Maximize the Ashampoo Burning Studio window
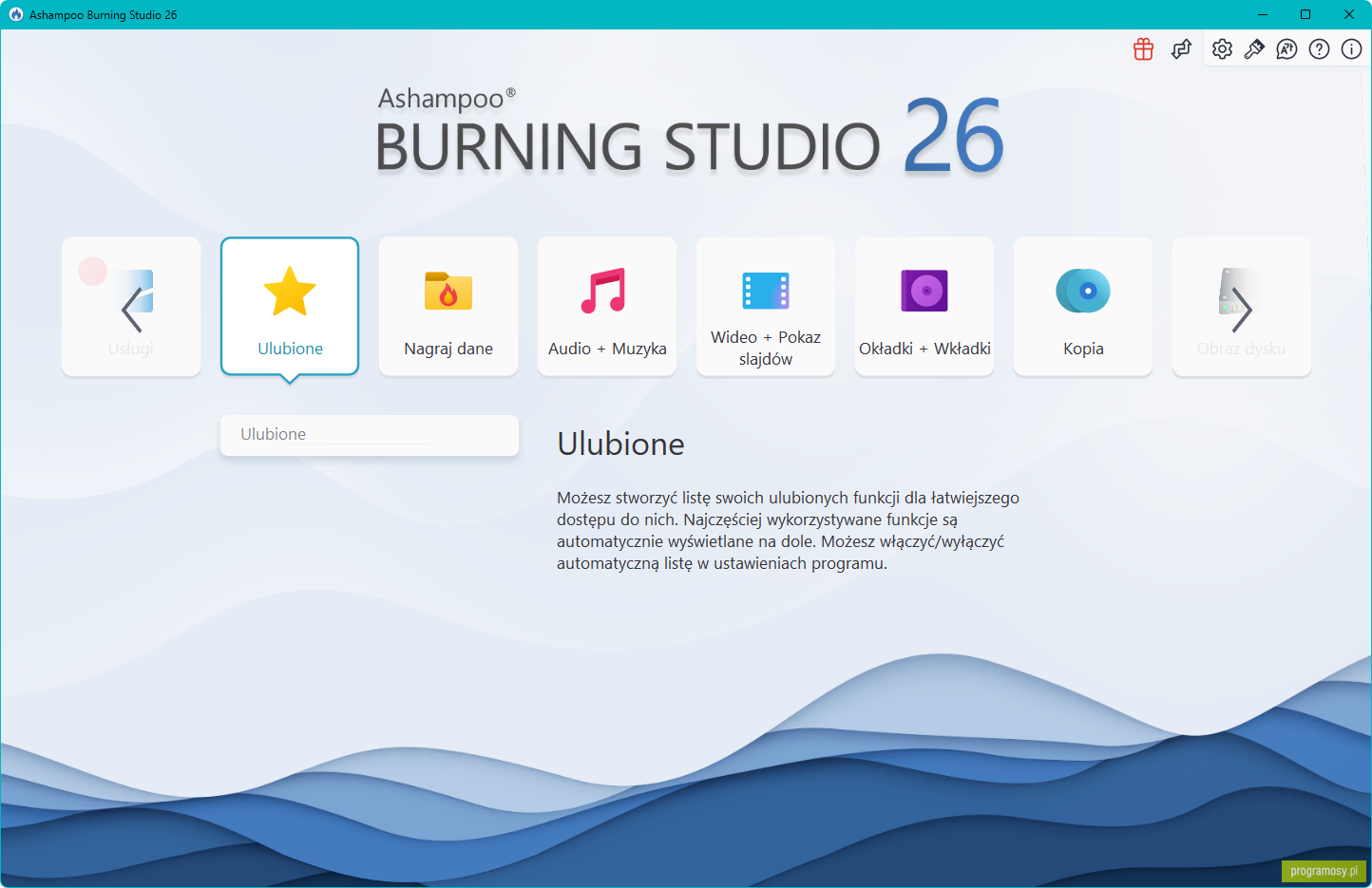The height and width of the screenshot is (888, 1372). [1305, 14]
